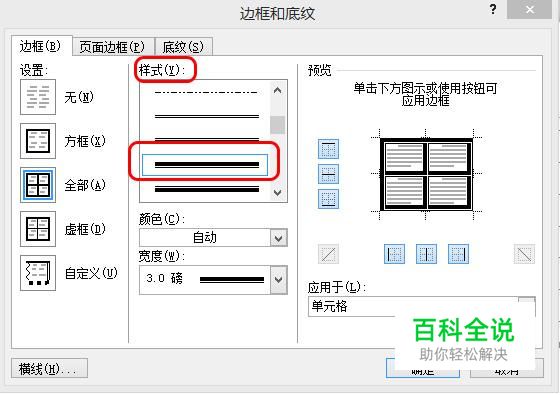The width and height of the screenshot is (560, 395).
Task: Select the highlighted thin-thick line style
Action: pos(205,165)
